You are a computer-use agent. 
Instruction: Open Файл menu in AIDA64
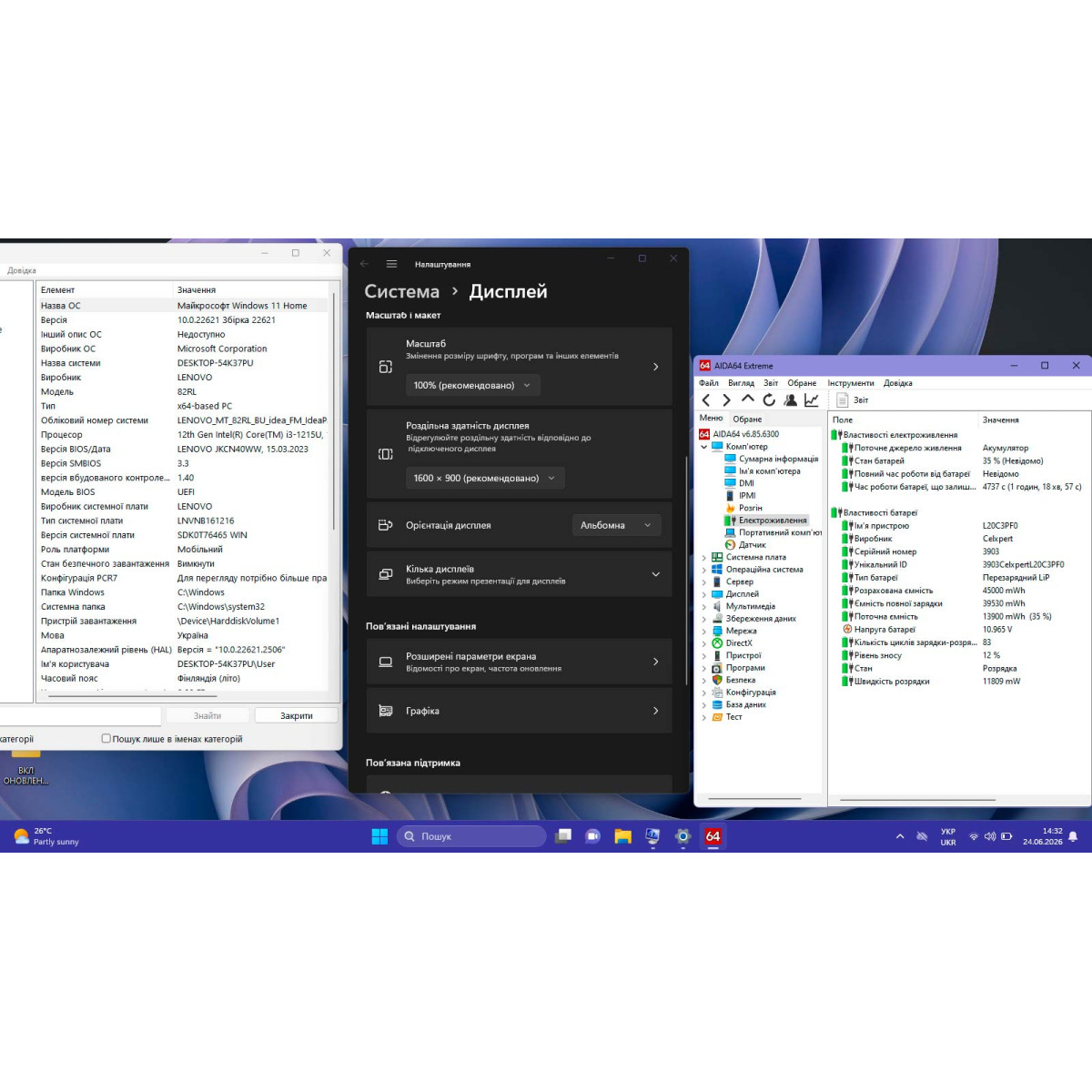click(708, 383)
